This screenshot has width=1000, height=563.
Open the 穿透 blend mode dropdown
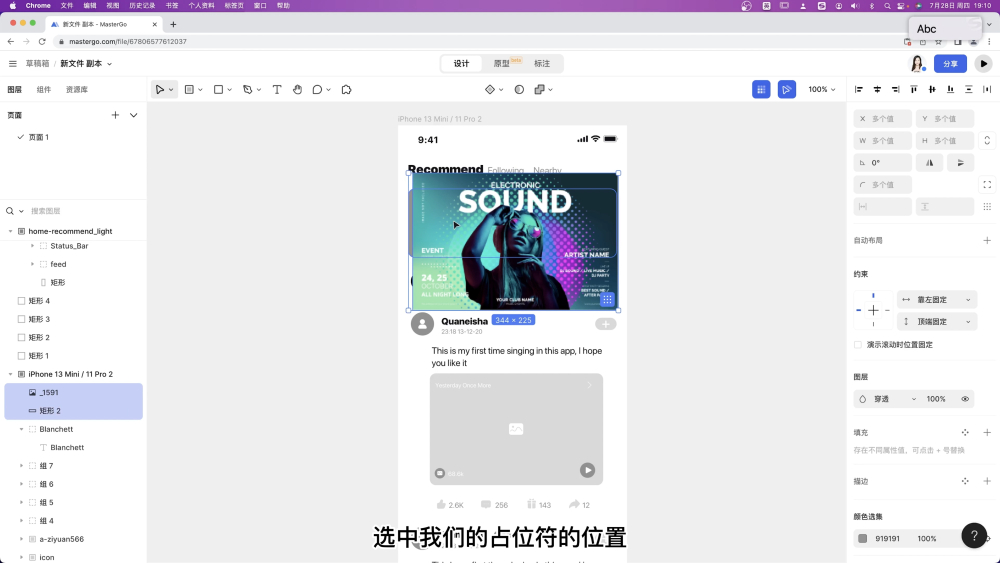[887, 399]
